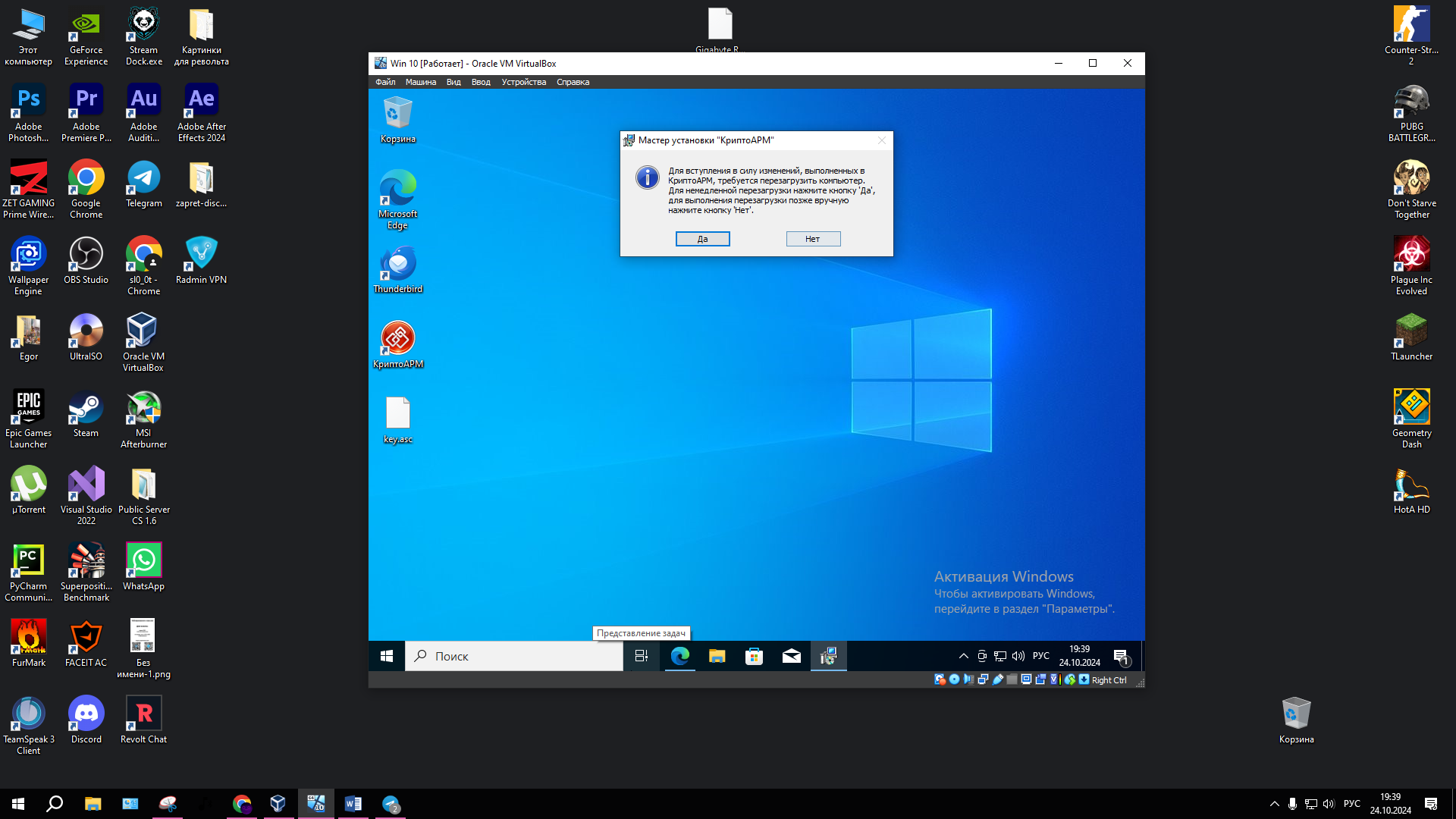Click Нет to restart later manually
Image resolution: width=1456 pixels, height=819 pixels.
813,239
